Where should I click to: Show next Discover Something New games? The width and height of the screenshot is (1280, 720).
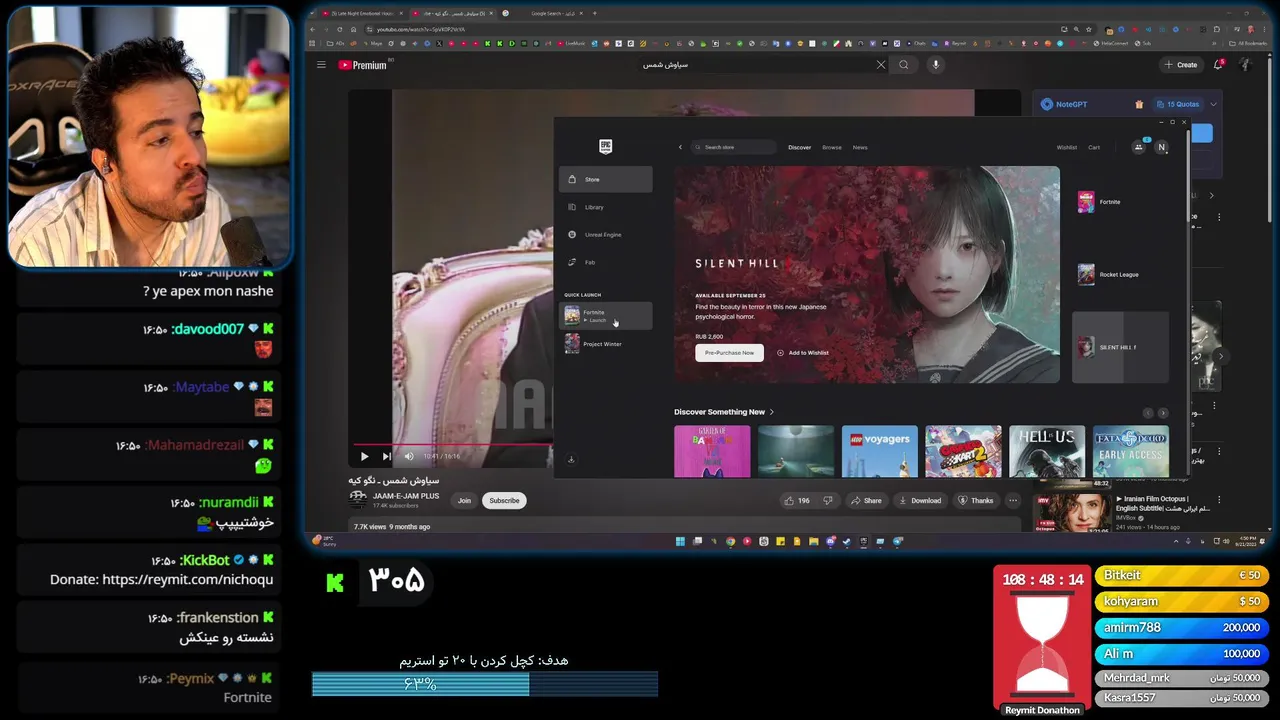(x=1162, y=413)
